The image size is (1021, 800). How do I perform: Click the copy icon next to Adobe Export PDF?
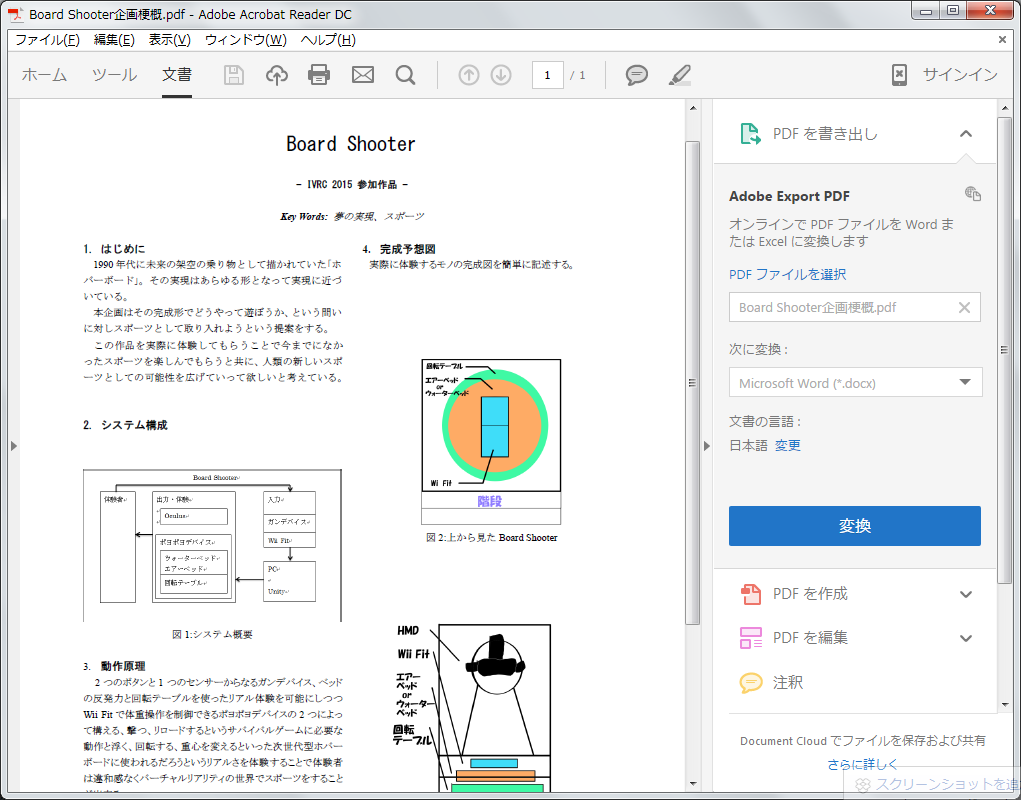(973, 194)
